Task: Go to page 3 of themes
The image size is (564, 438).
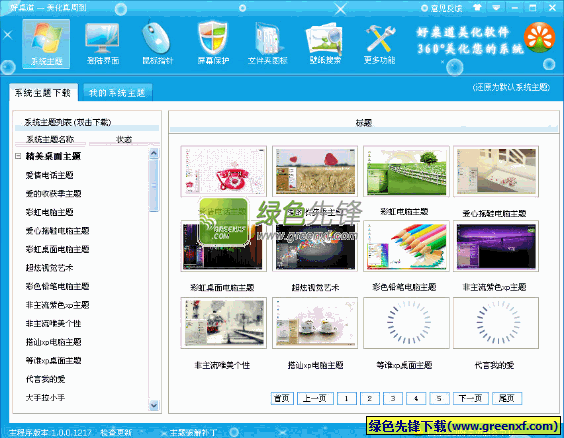Action: (392, 398)
